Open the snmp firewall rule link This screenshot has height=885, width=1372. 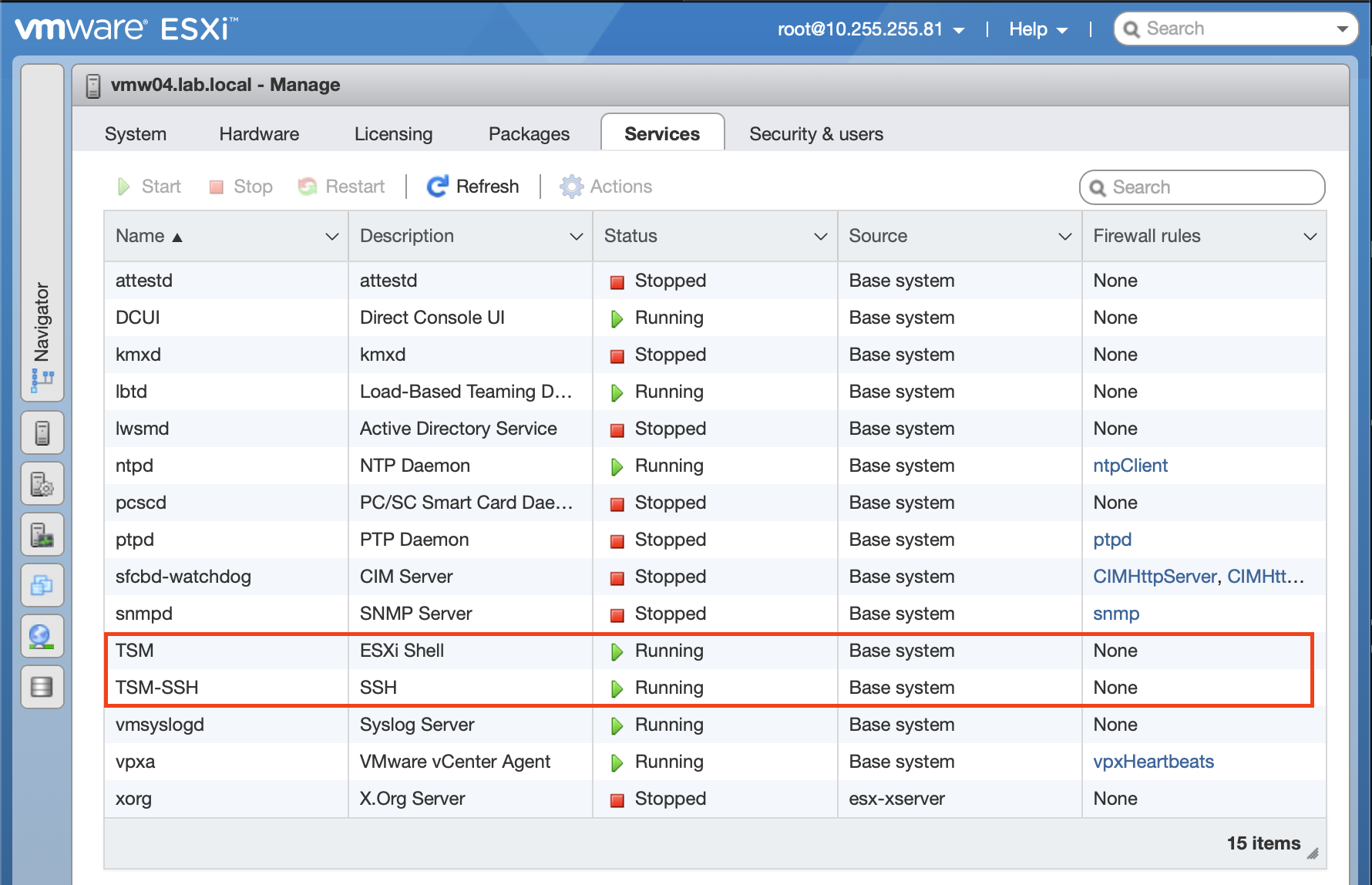[x=1116, y=614]
